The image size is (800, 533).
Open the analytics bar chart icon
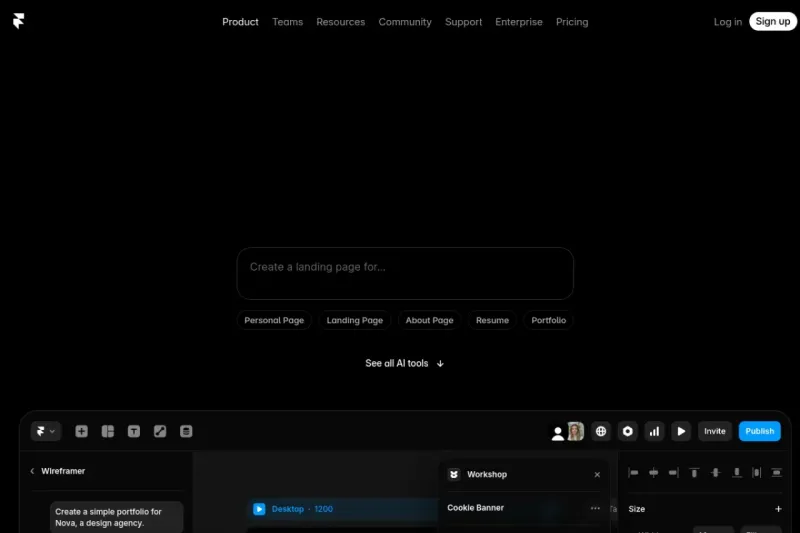pos(654,432)
